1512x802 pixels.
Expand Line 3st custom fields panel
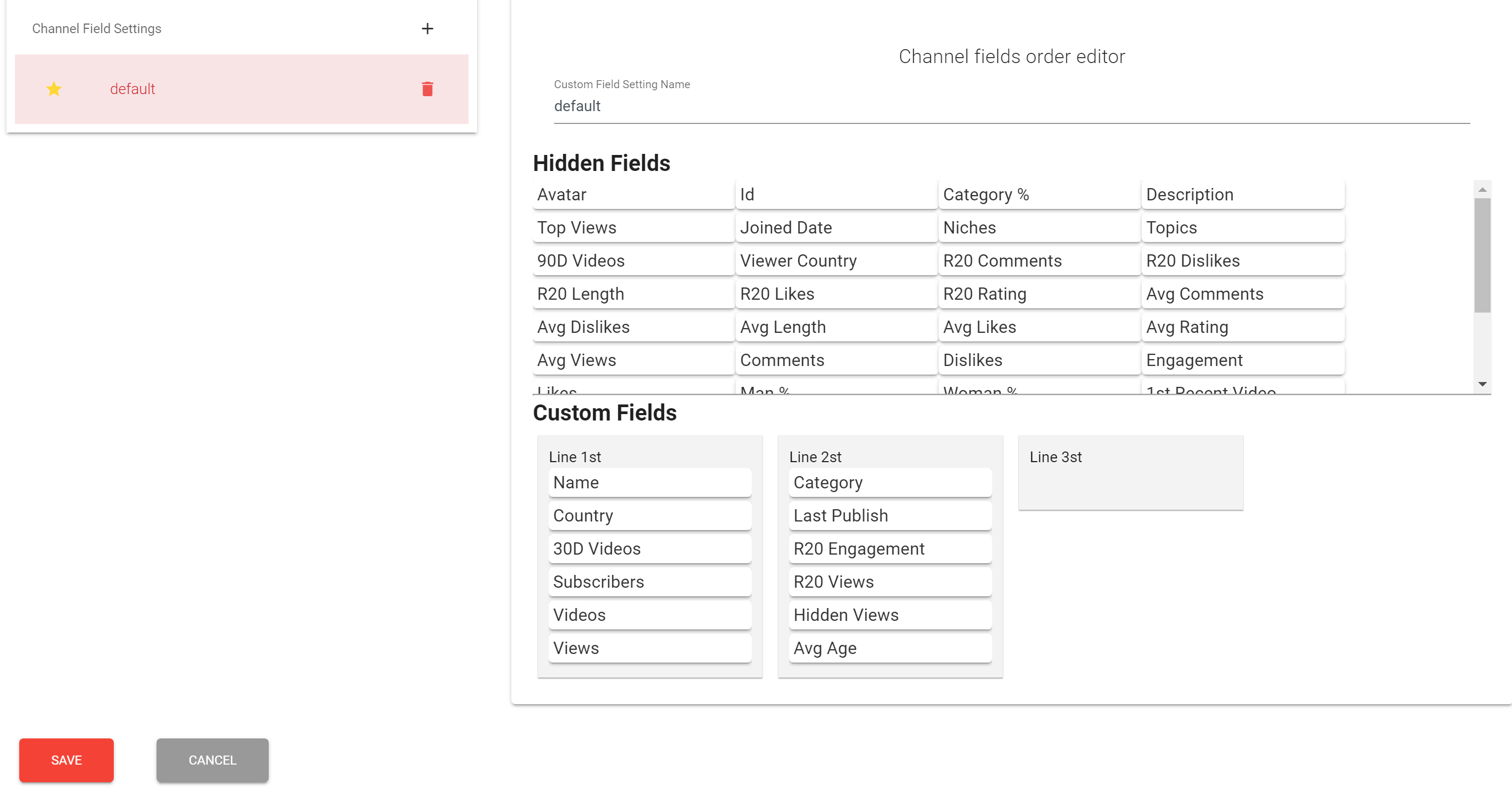pos(1131,471)
